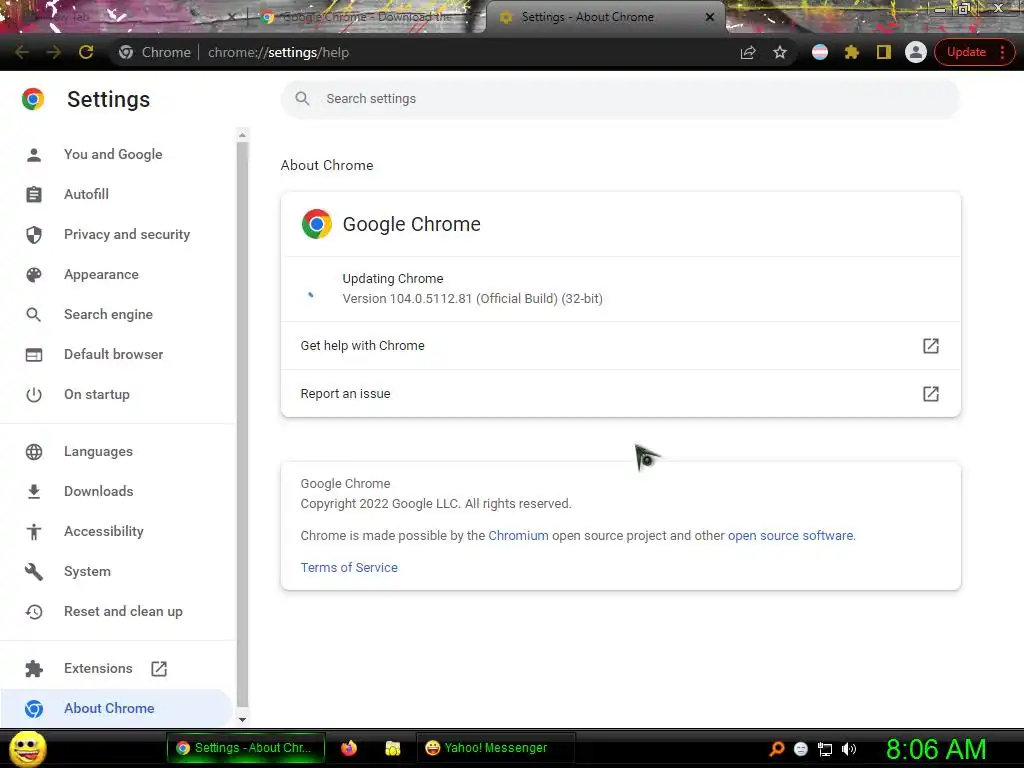Close the Settings - About Chrome tab
Screen dimensions: 1024x768
(x=710, y=17)
